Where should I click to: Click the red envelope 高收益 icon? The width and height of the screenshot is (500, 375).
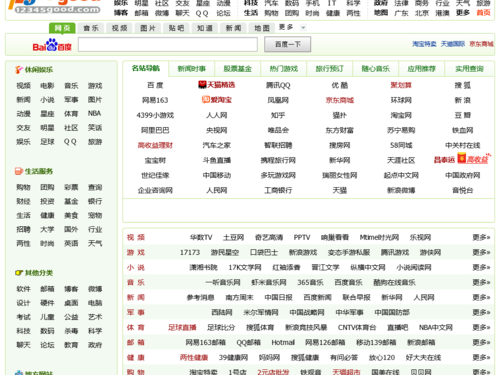pos(462,158)
